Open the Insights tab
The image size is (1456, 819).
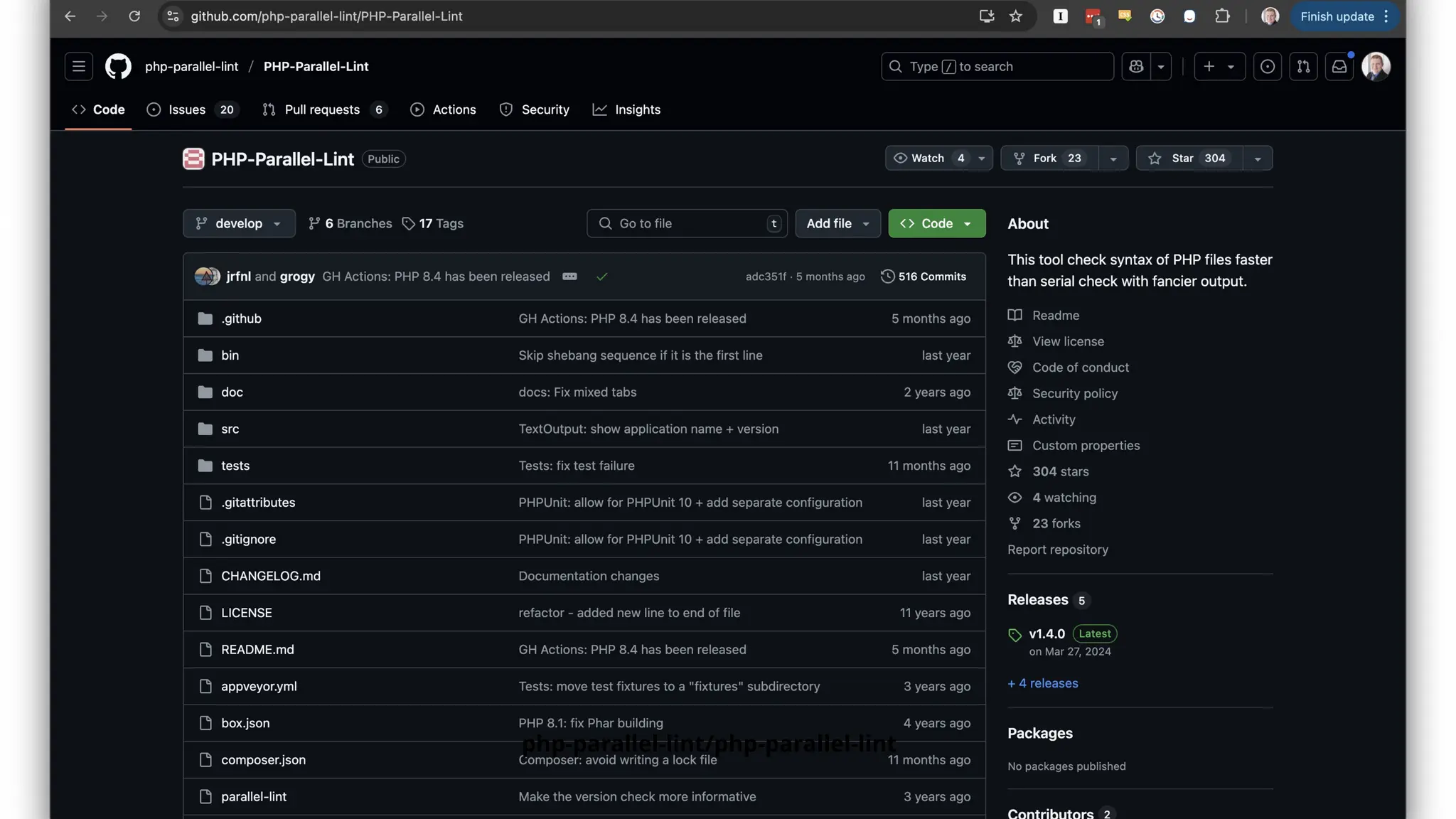coord(626,109)
